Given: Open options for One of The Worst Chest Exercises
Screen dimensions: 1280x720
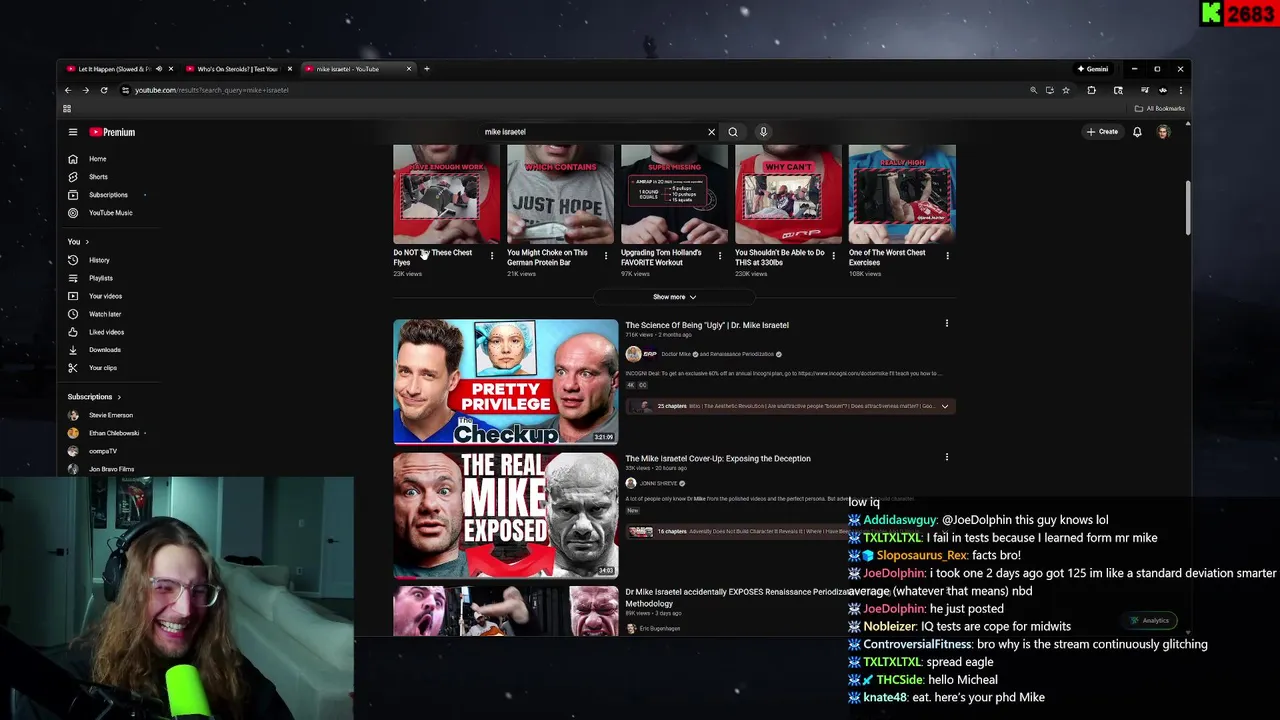Looking at the screenshot, I should coord(947,256).
